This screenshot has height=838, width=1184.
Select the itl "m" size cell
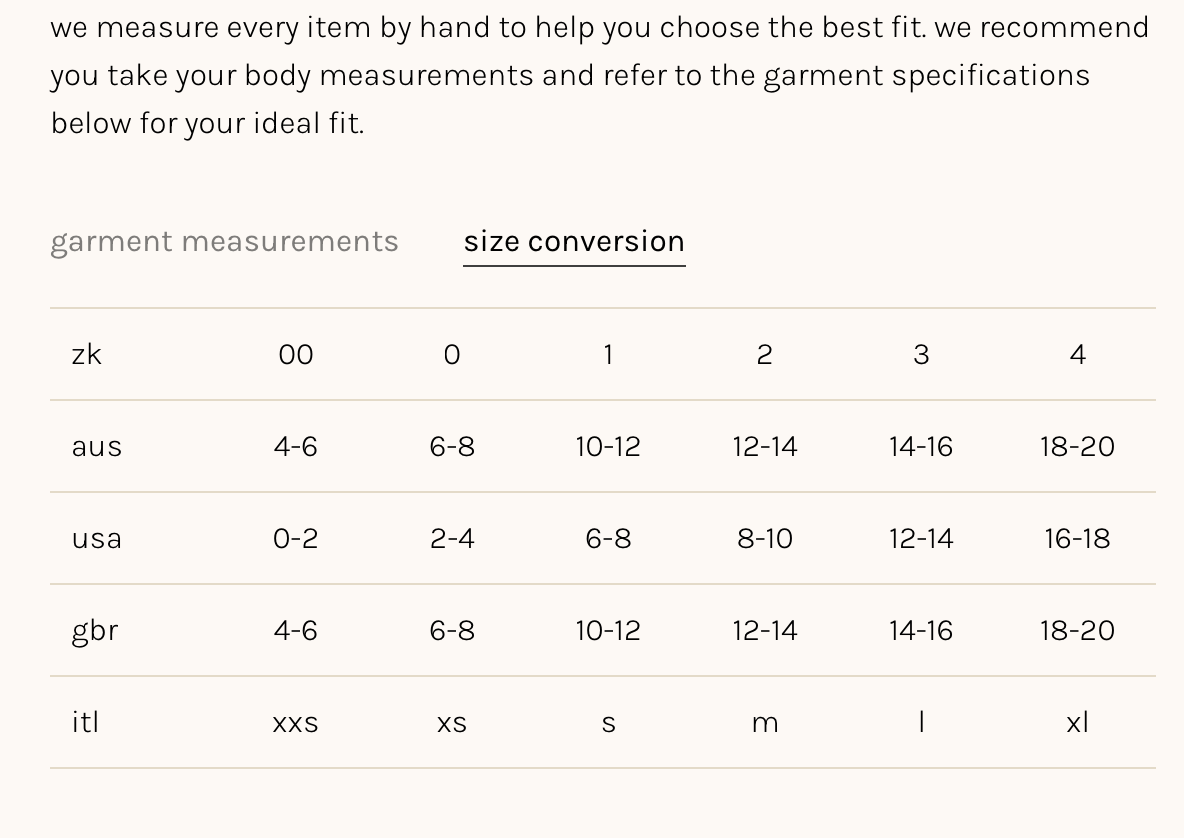coord(765,722)
